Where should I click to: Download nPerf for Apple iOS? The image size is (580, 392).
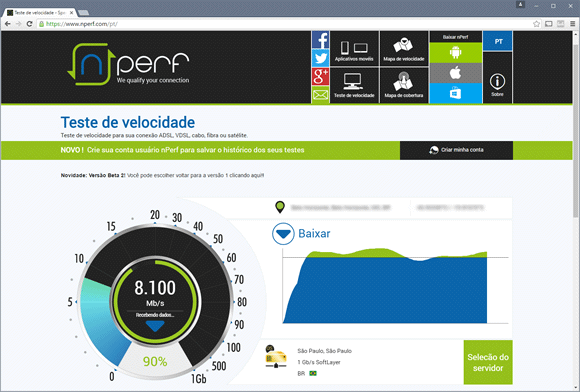point(455,73)
